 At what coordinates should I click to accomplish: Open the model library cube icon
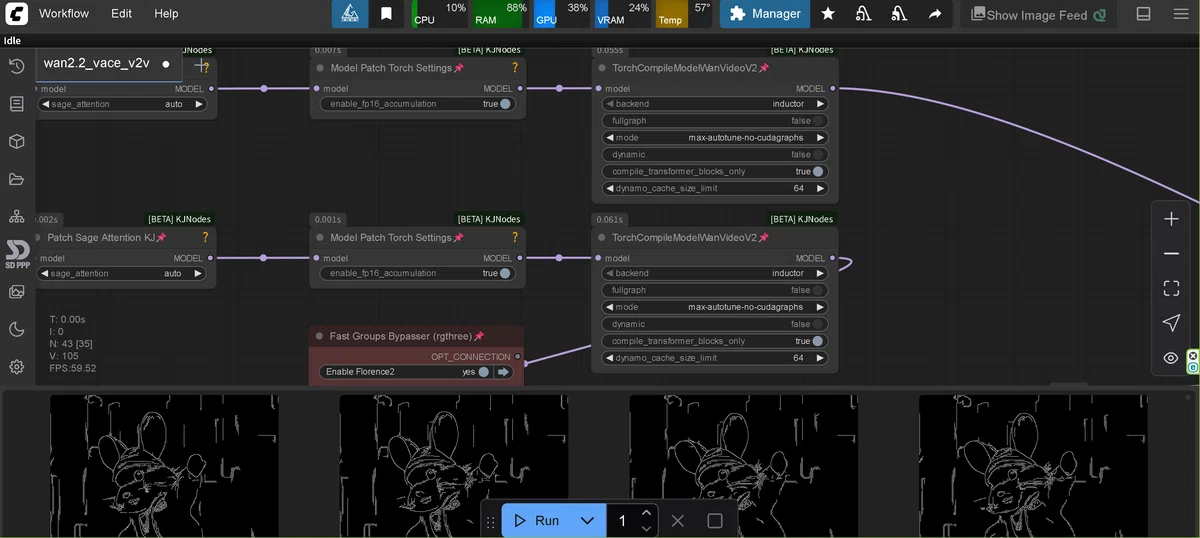coord(16,142)
